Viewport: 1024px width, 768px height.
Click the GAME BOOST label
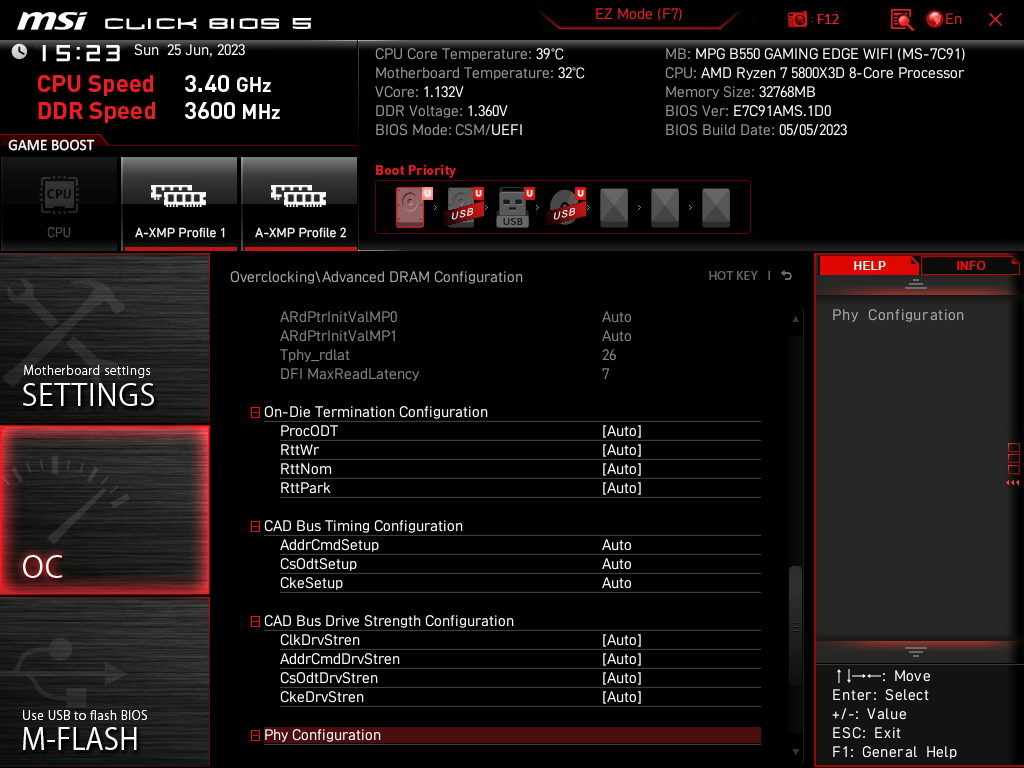pos(51,145)
